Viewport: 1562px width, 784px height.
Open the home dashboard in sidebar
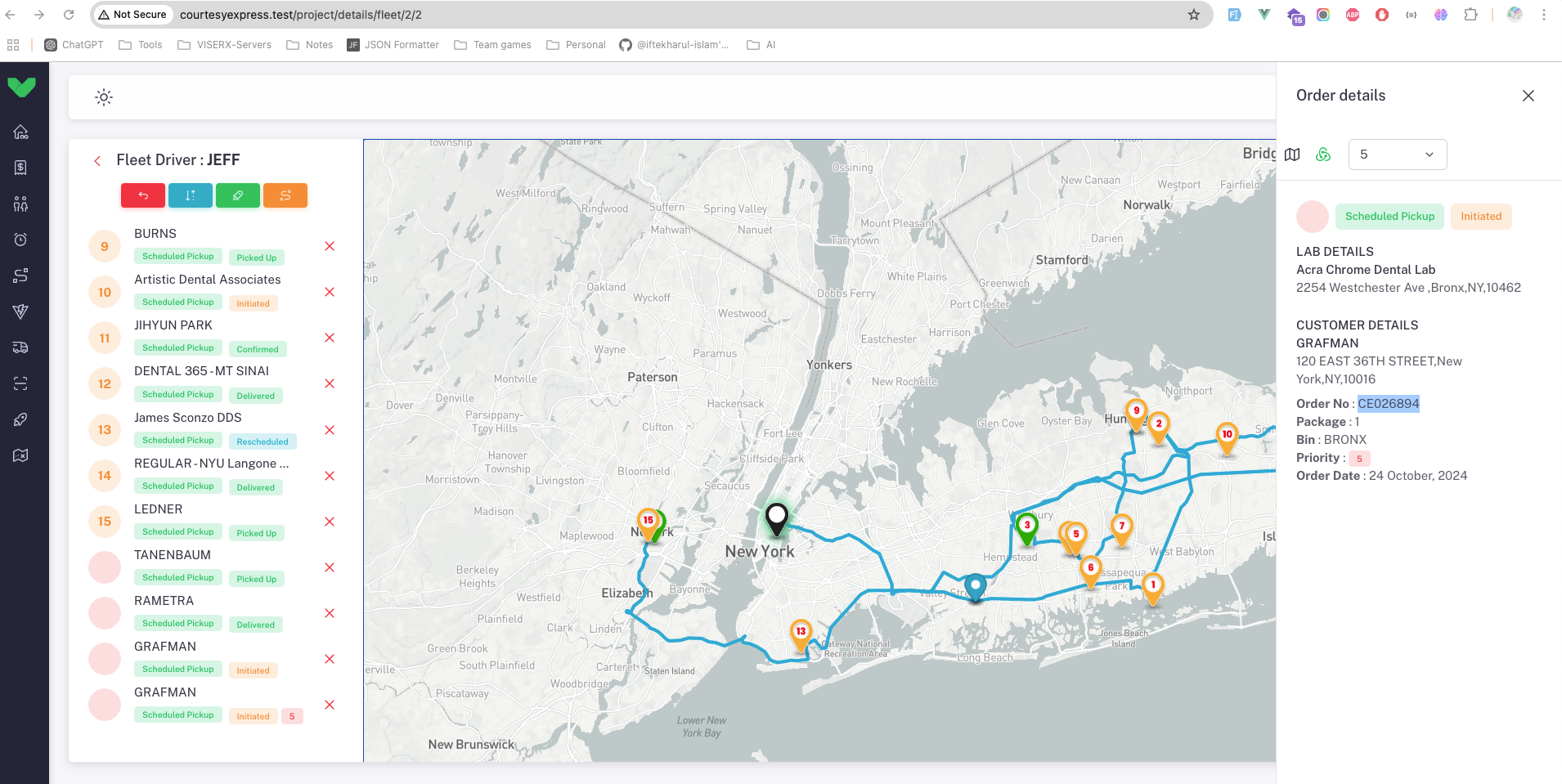21,132
